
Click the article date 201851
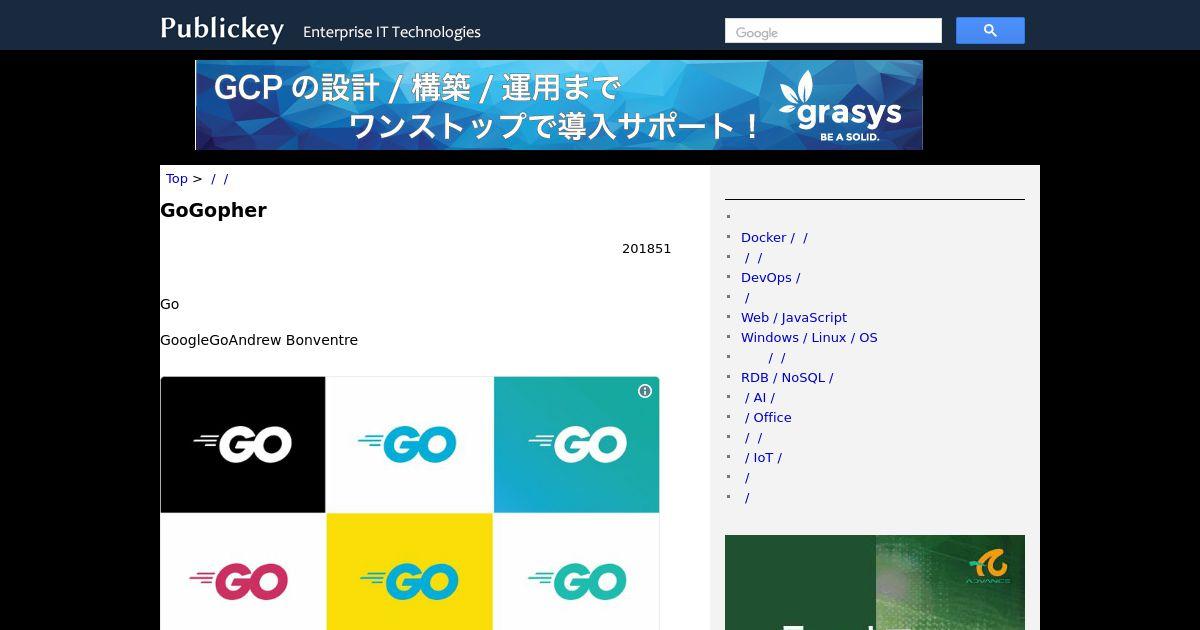pyautogui.click(x=646, y=249)
